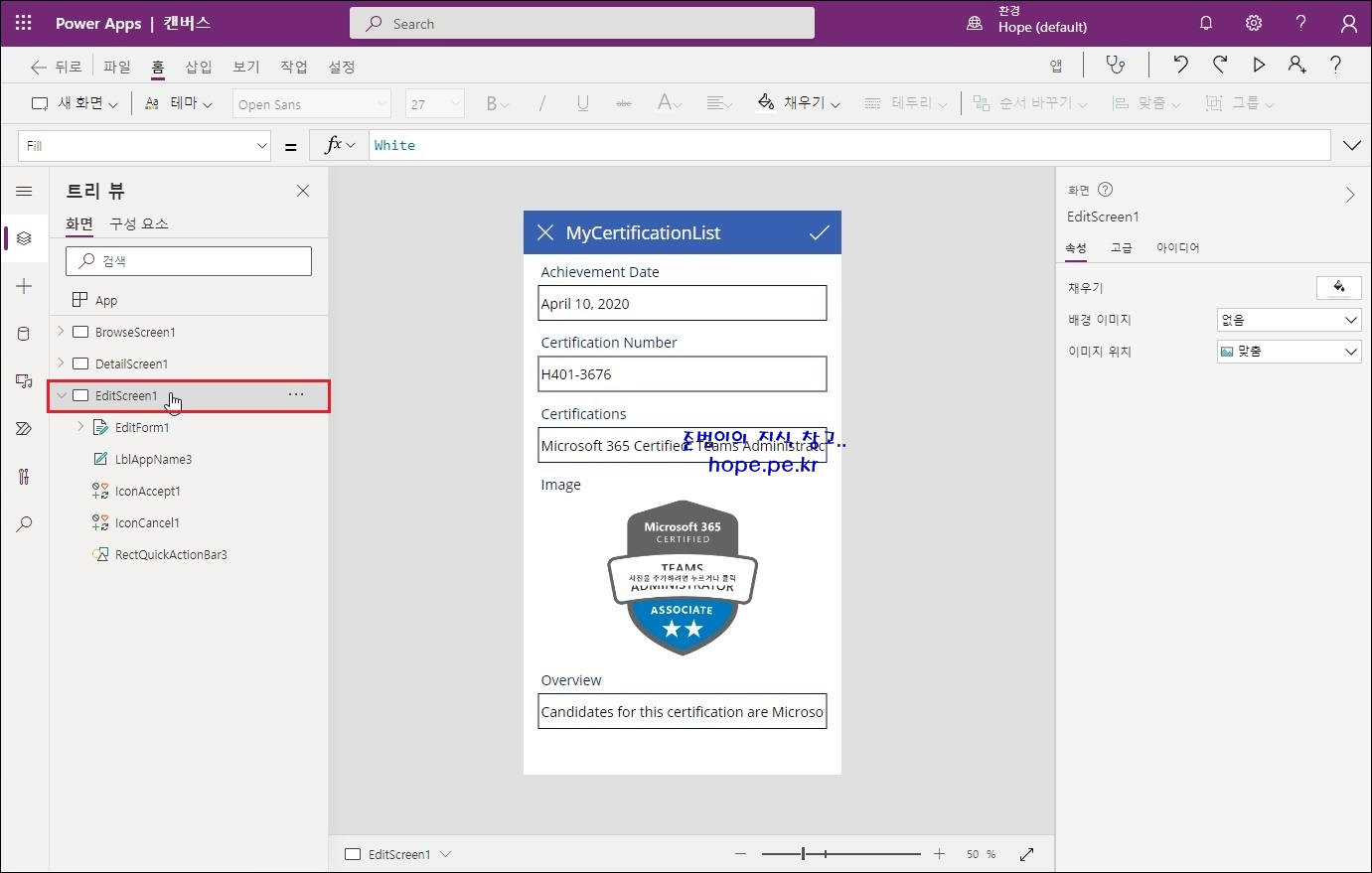Click the tree view 검색 field
1372x873 pixels.
(x=189, y=261)
